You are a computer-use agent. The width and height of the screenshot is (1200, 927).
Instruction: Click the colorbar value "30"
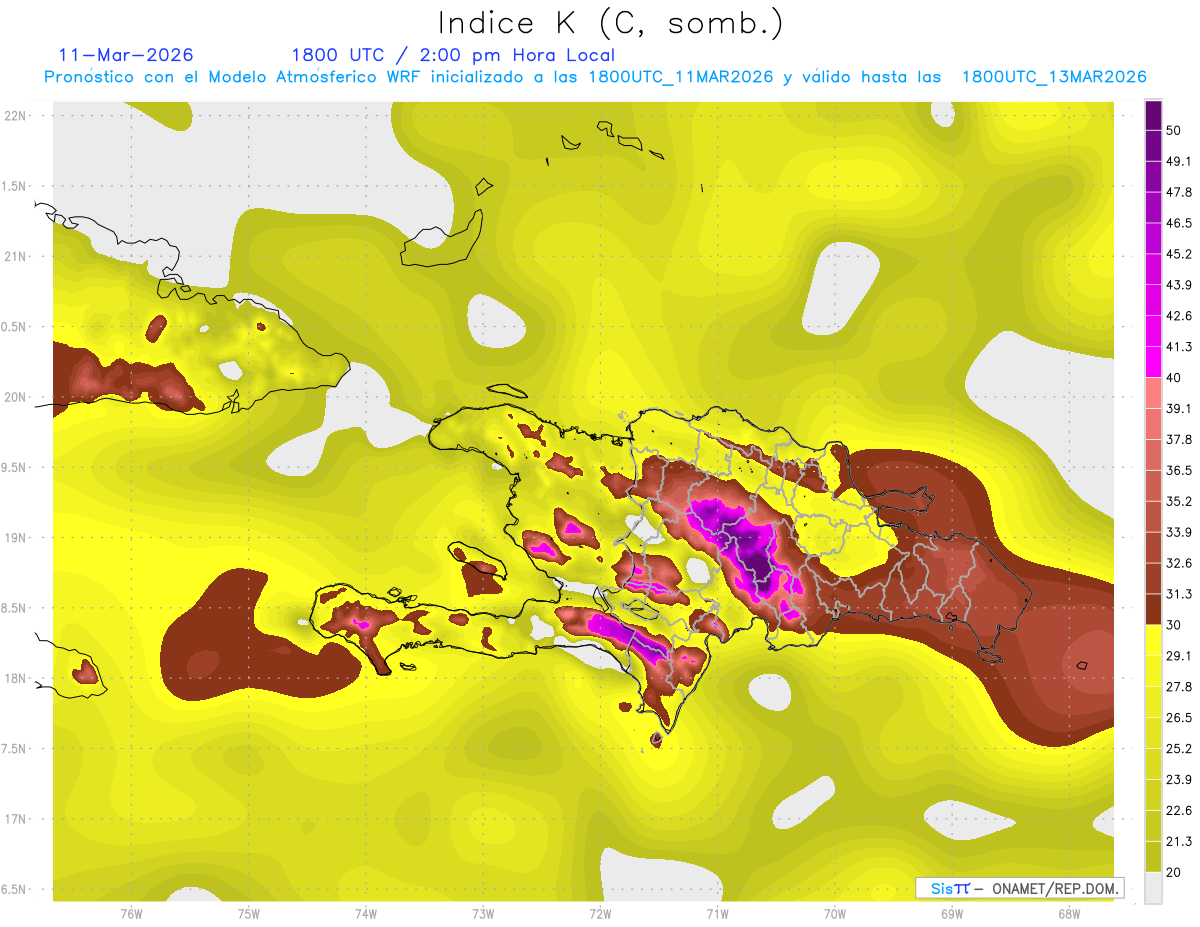pyautogui.click(x=1176, y=625)
